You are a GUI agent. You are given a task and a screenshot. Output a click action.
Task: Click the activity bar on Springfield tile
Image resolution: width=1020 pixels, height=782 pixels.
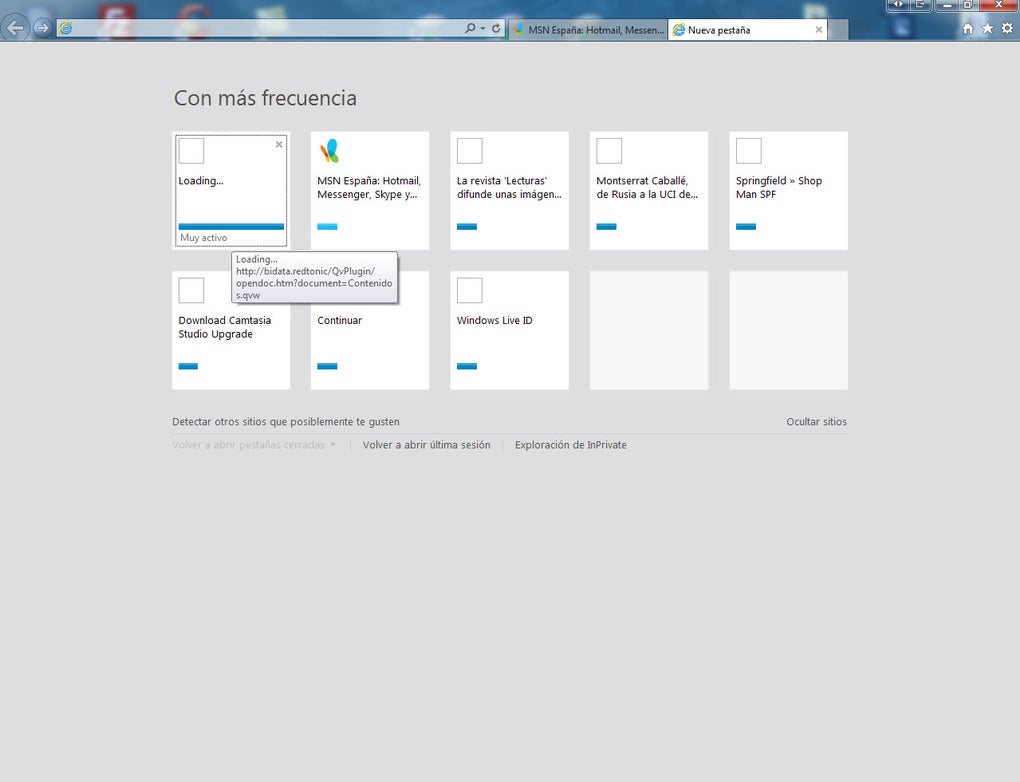[746, 226]
